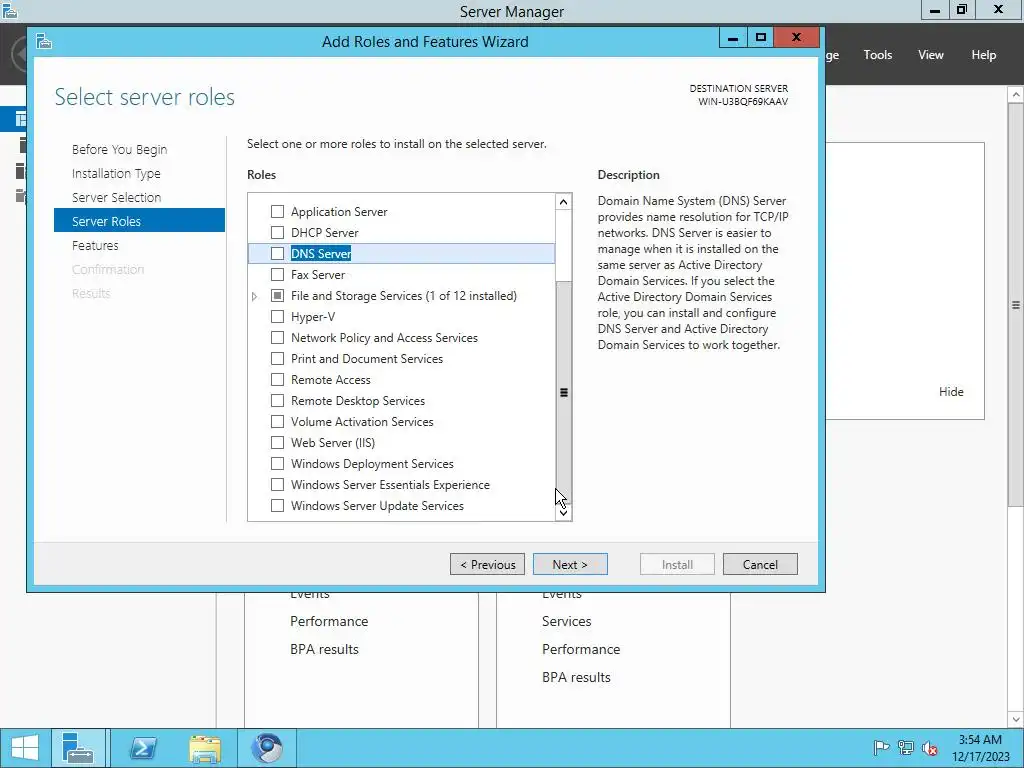The width and height of the screenshot is (1024, 768).
Task: Go to Before You Begin step
Action: click(x=120, y=150)
